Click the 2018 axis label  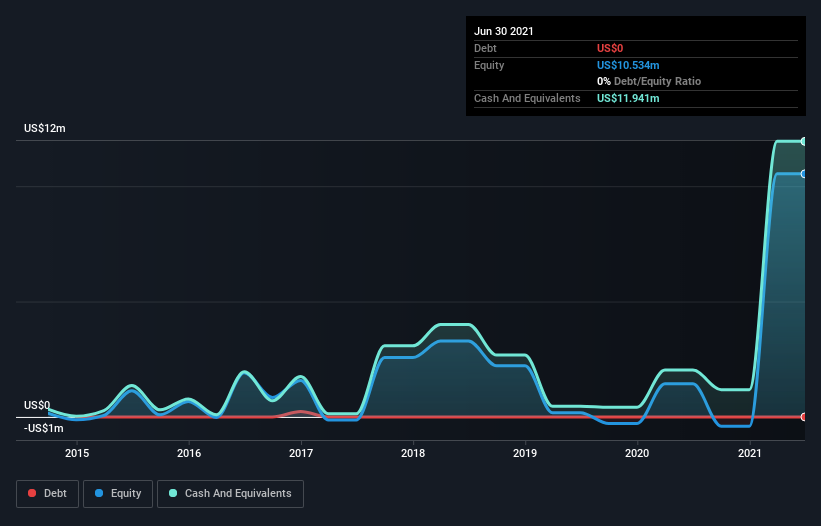point(413,453)
